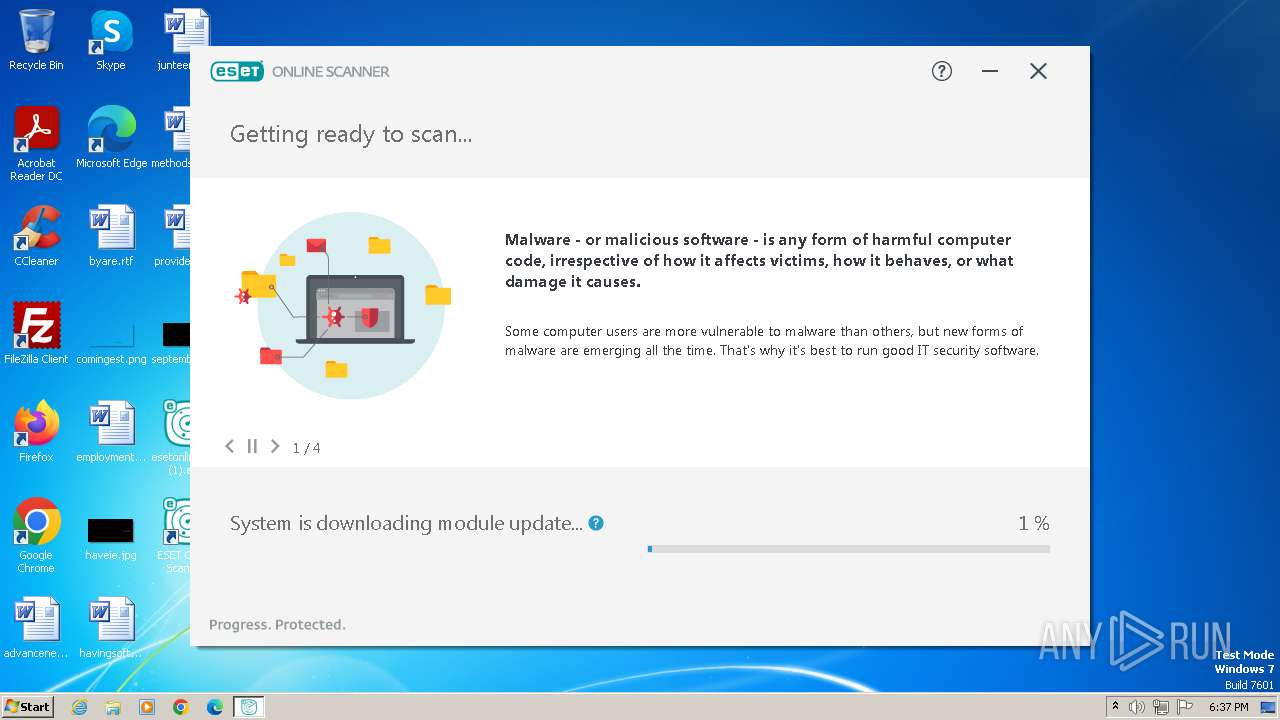This screenshot has width=1280, height=720.
Task: Select advancene... Word document on desktop
Action: [36, 628]
